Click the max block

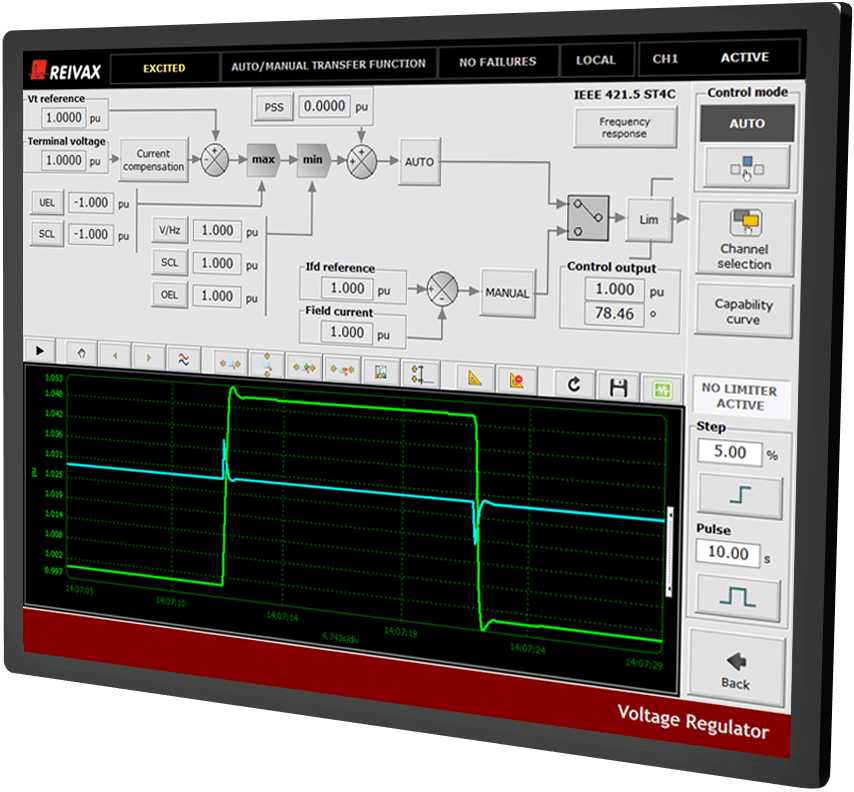(263, 160)
